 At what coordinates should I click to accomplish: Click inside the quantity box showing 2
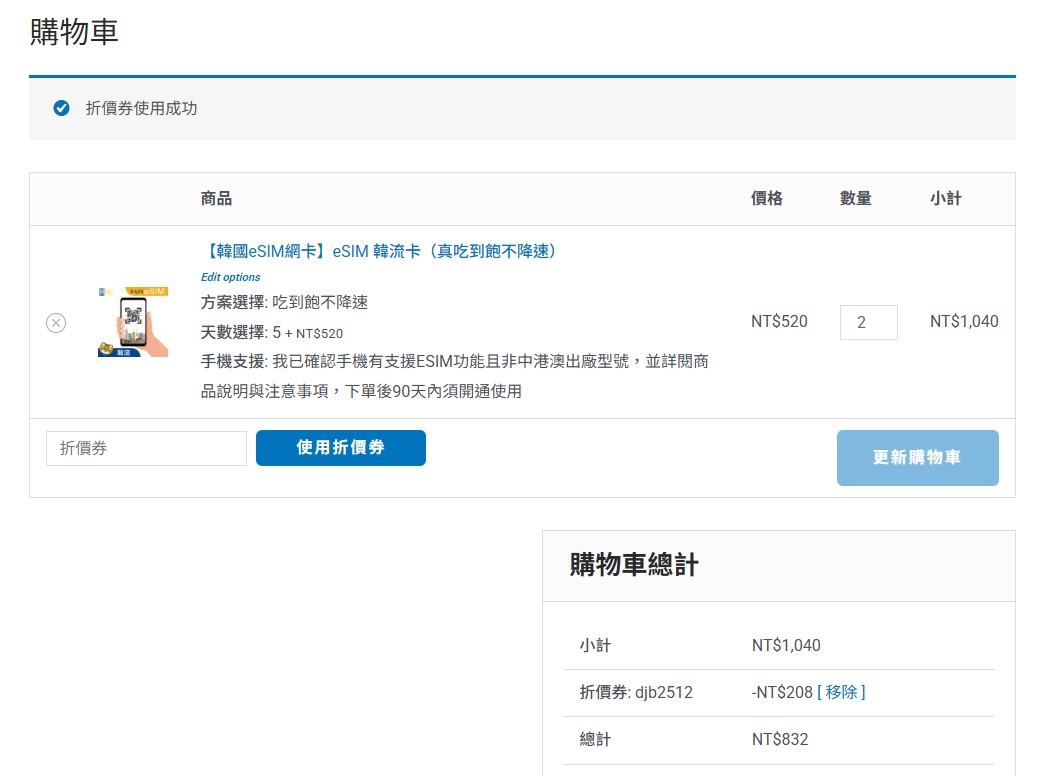[x=868, y=322]
